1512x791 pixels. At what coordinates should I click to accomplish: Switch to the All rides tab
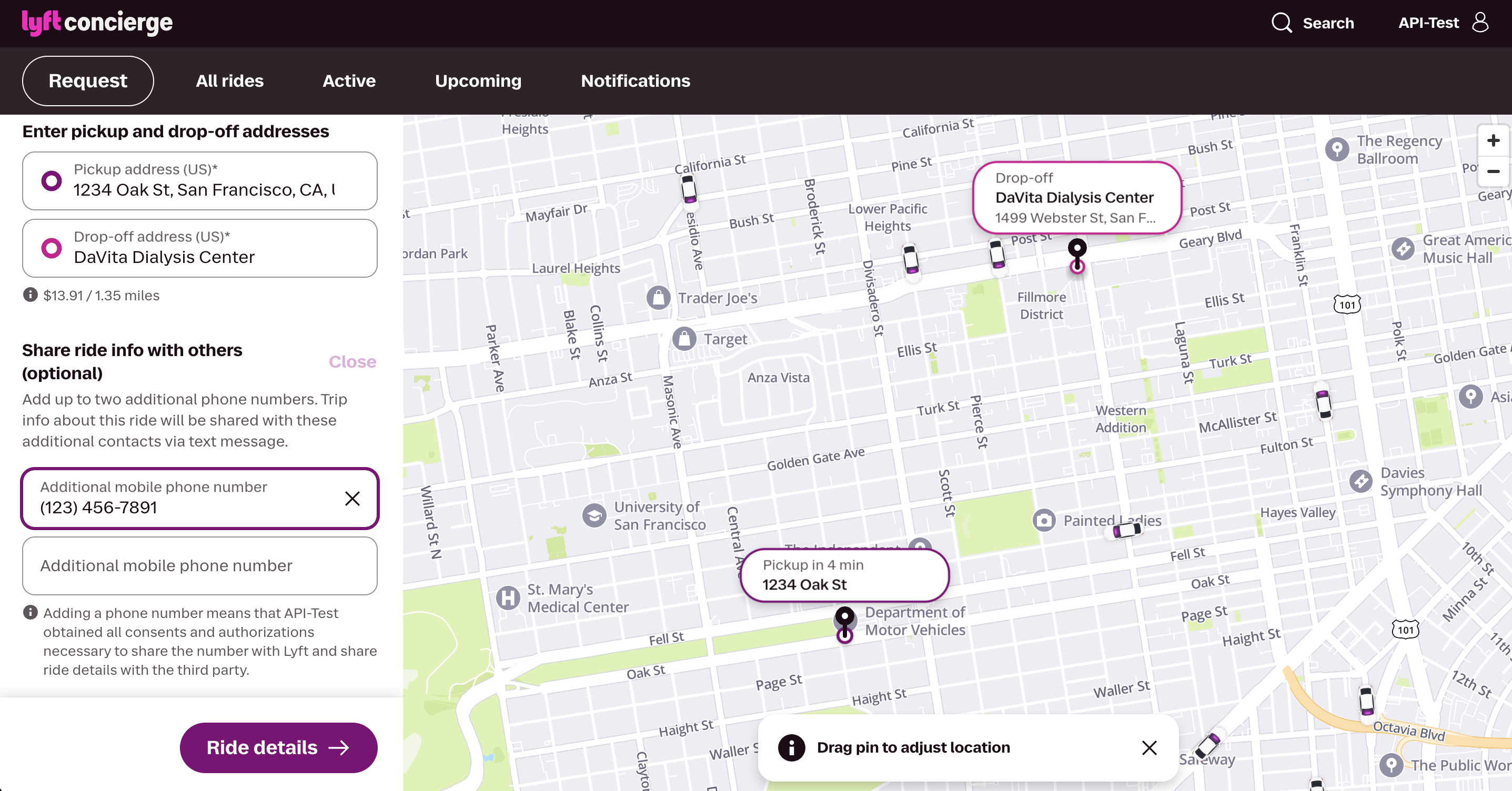pos(229,81)
